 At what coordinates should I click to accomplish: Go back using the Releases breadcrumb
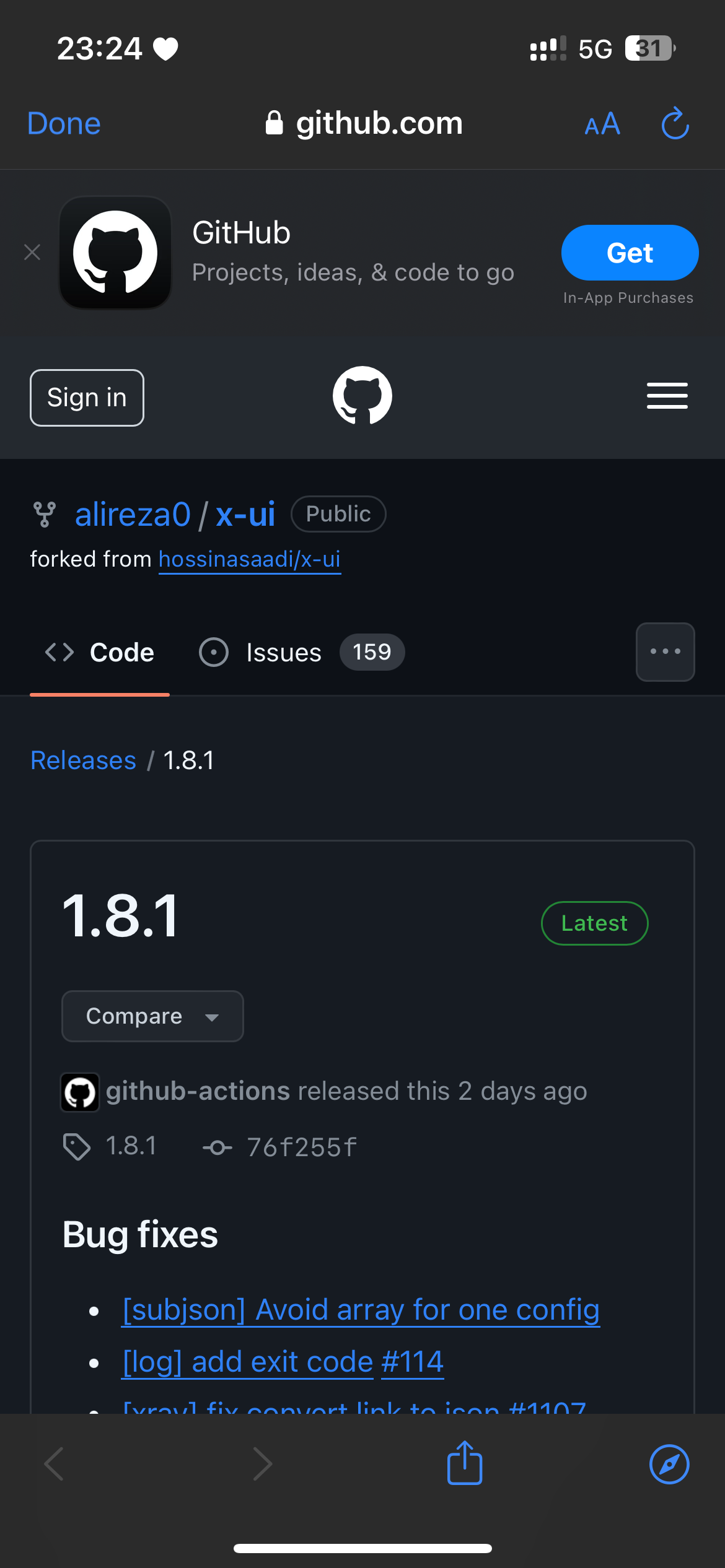click(x=83, y=760)
